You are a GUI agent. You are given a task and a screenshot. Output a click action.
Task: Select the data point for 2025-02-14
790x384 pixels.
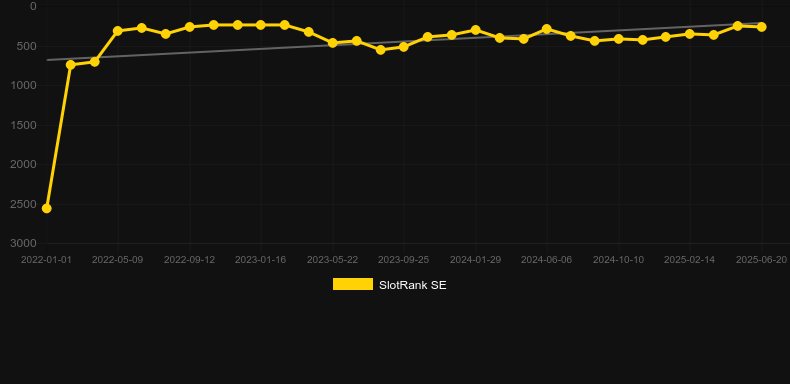pos(690,34)
